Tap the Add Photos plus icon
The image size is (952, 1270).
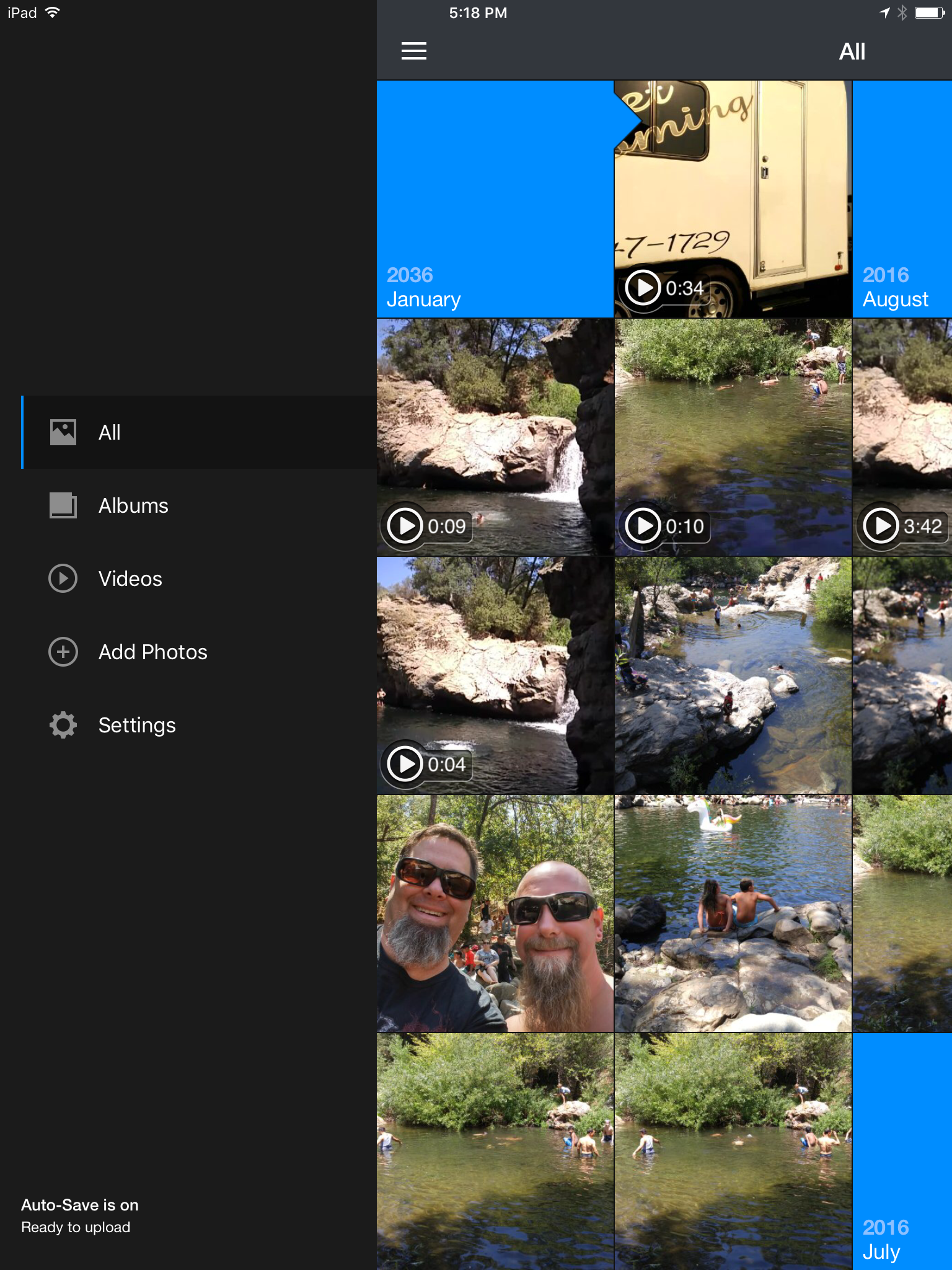coord(63,652)
